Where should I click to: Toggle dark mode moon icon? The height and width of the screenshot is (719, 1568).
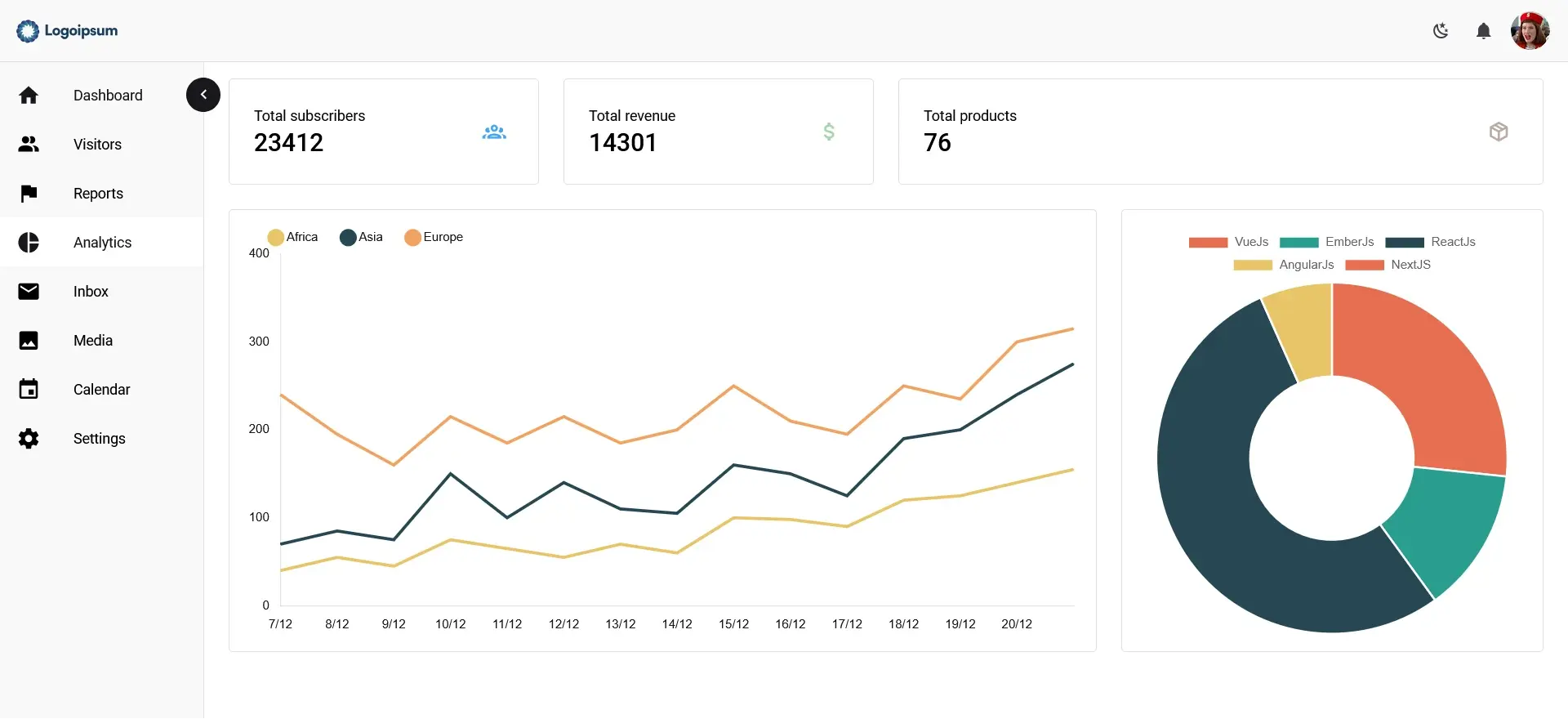pyautogui.click(x=1441, y=31)
